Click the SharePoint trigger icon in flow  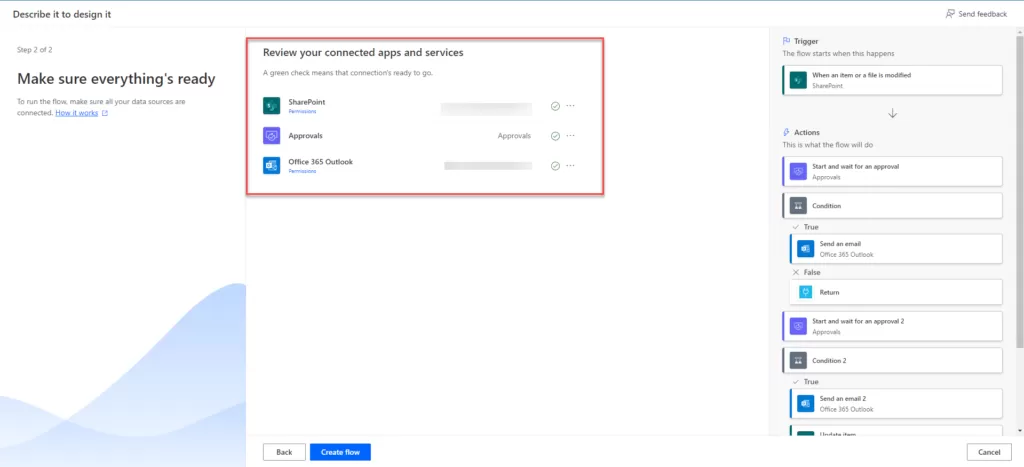[x=798, y=80]
